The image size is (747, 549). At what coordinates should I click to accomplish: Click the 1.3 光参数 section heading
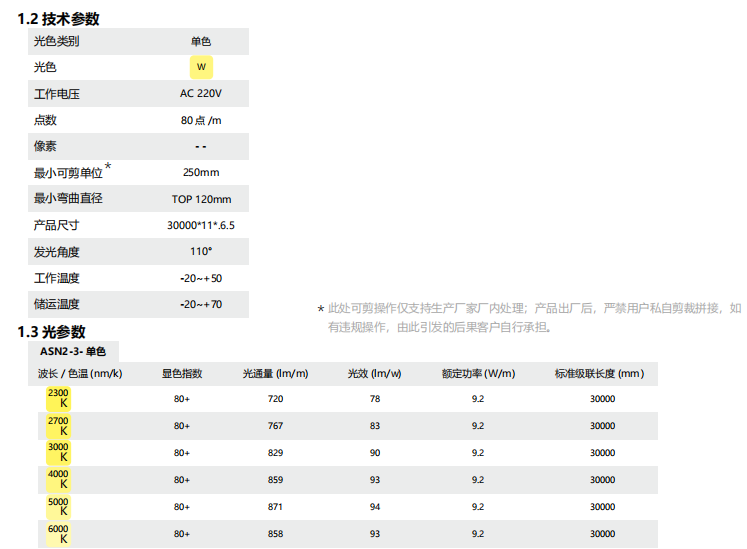[x=52, y=331]
